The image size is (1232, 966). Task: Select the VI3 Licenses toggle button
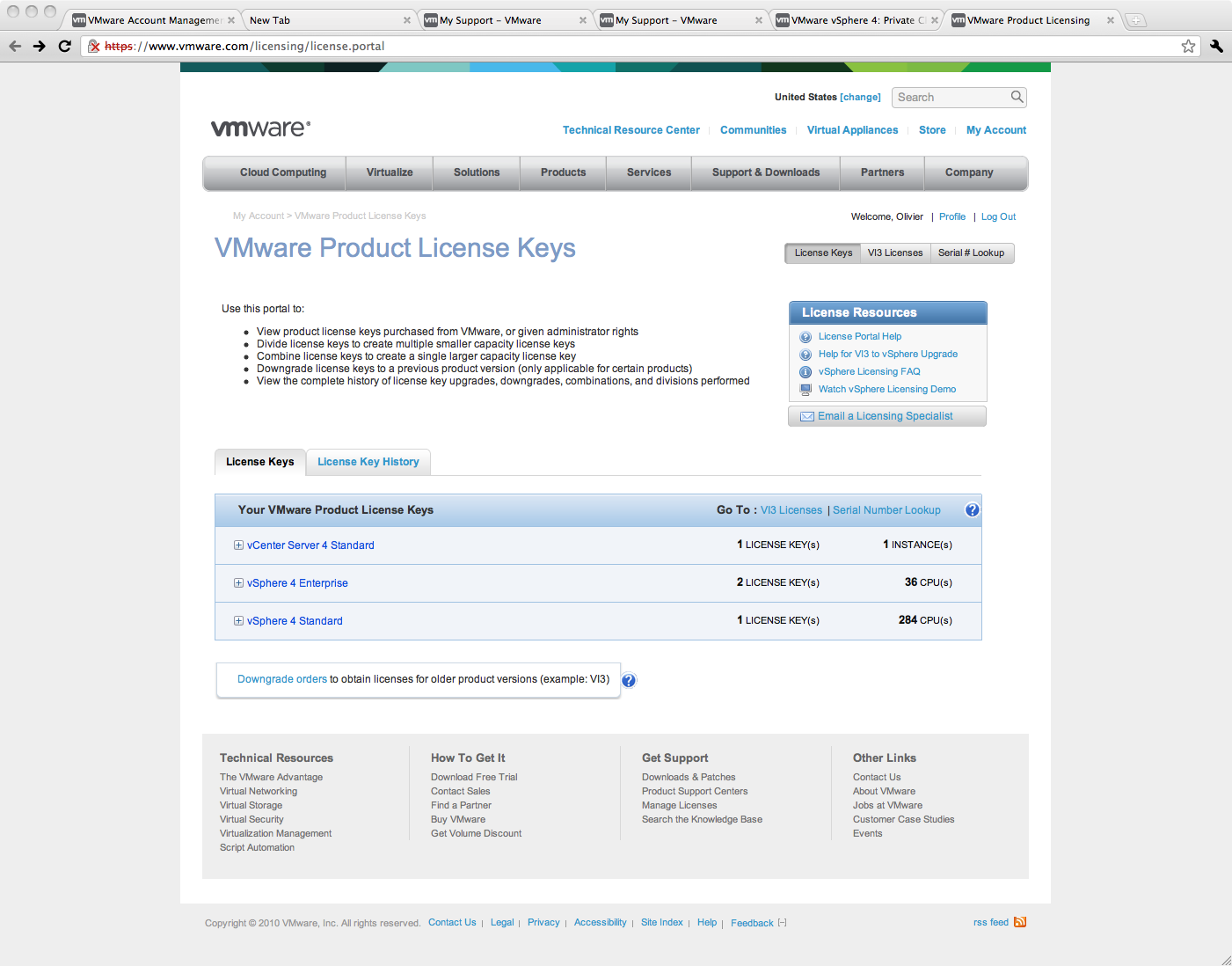point(895,252)
